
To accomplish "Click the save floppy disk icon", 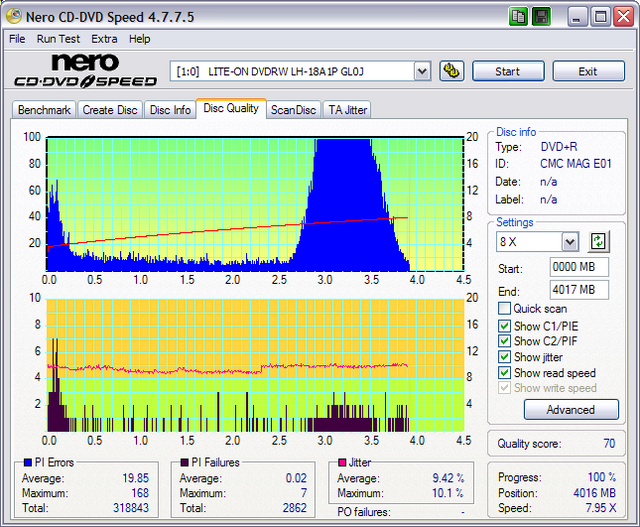I will pos(542,17).
